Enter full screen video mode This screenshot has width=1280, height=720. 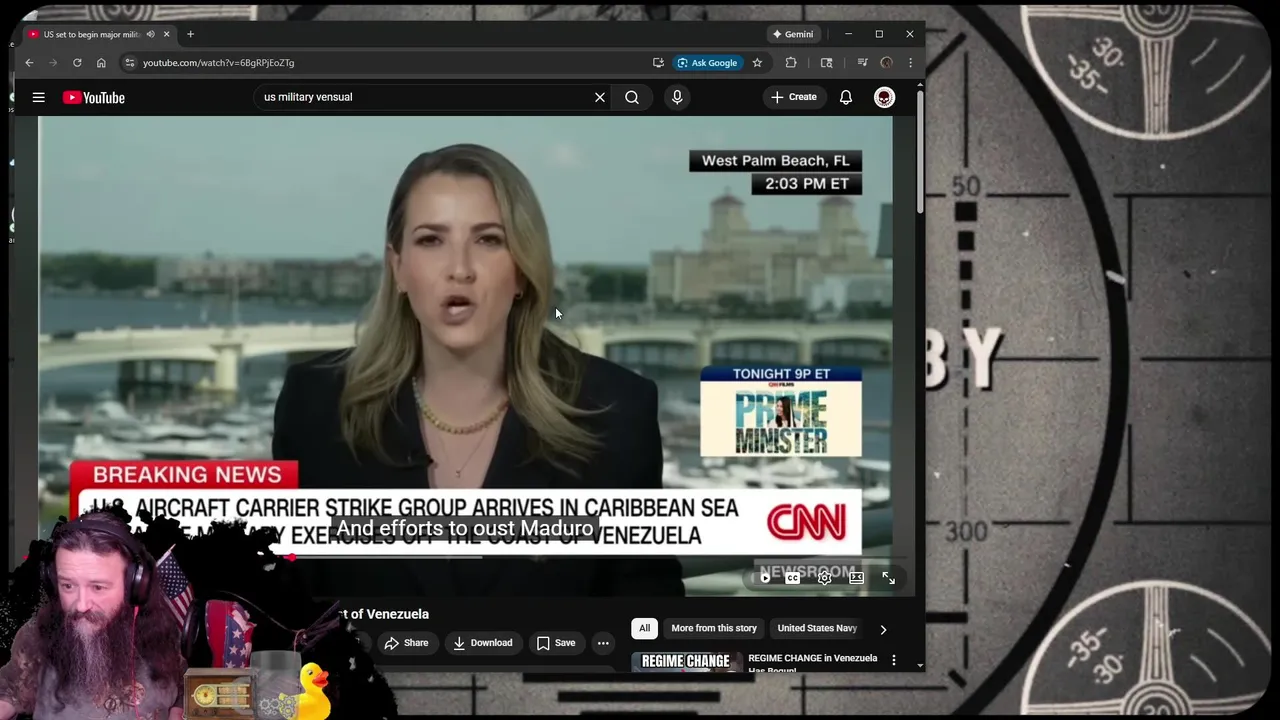click(888, 578)
